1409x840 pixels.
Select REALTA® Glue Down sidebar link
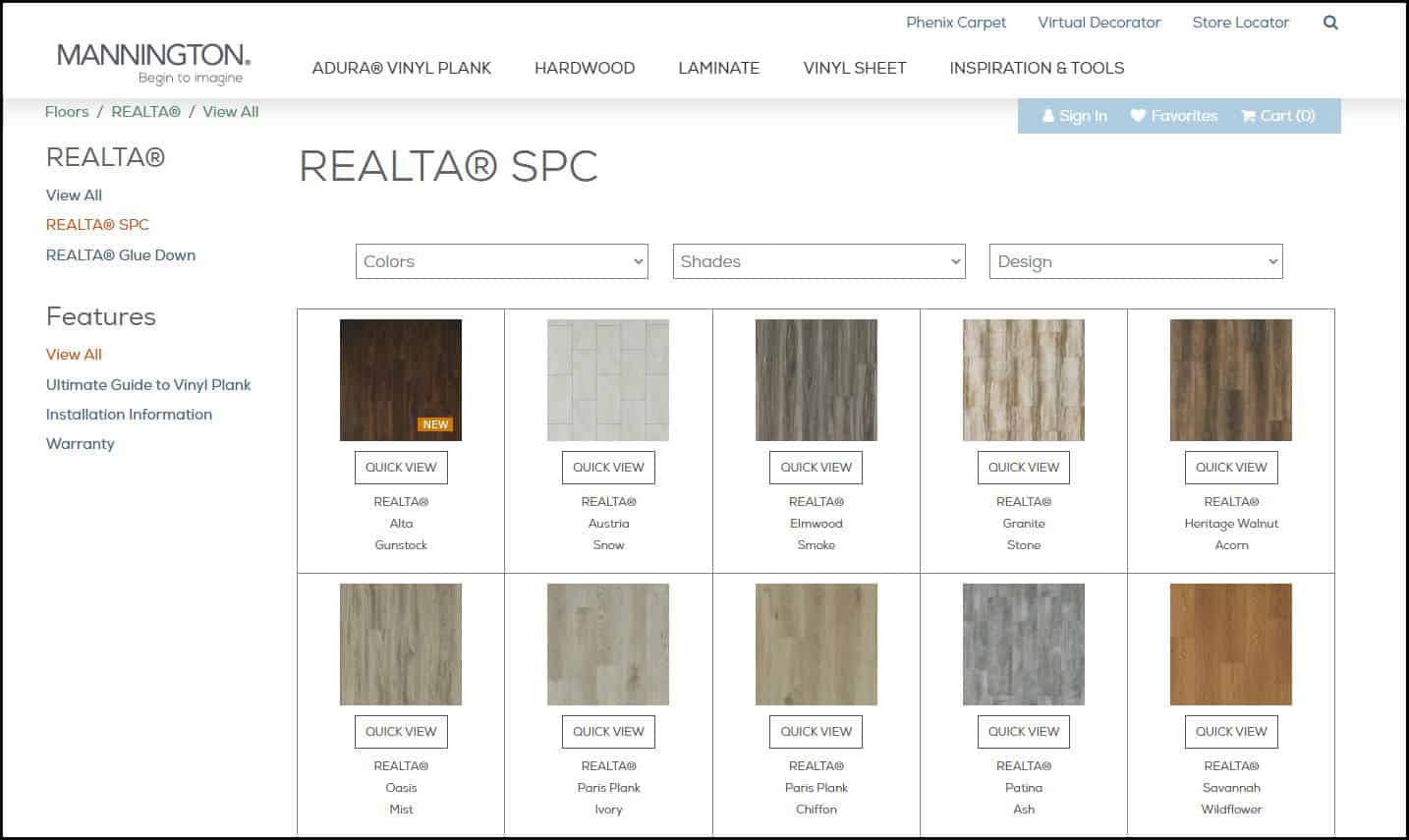pyautogui.click(x=121, y=255)
